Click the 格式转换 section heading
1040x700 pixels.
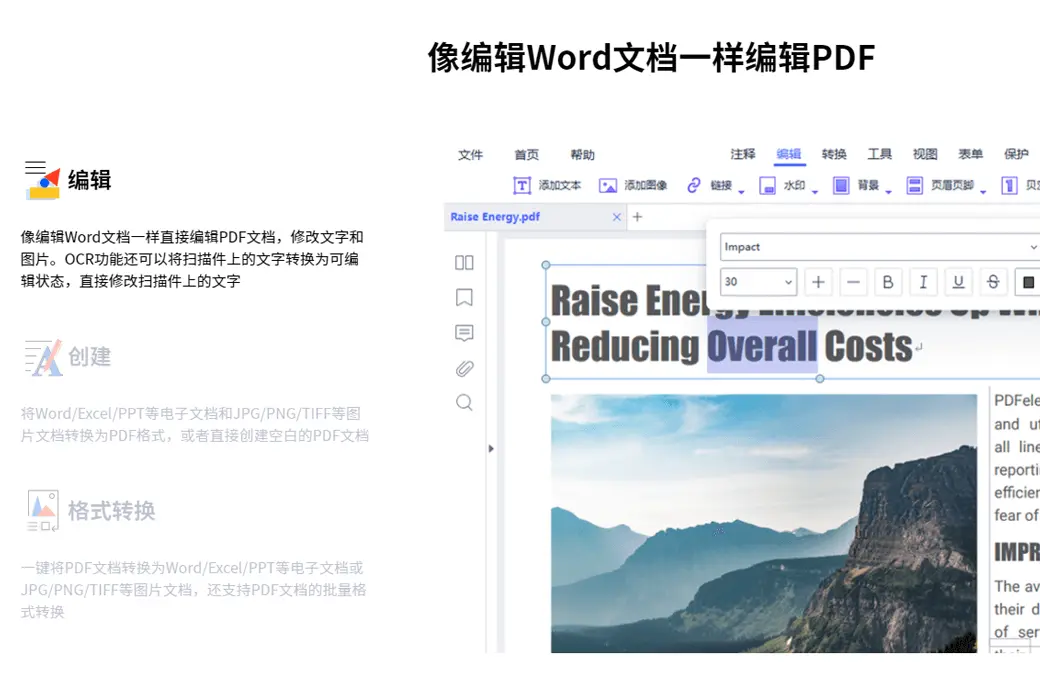point(111,511)
